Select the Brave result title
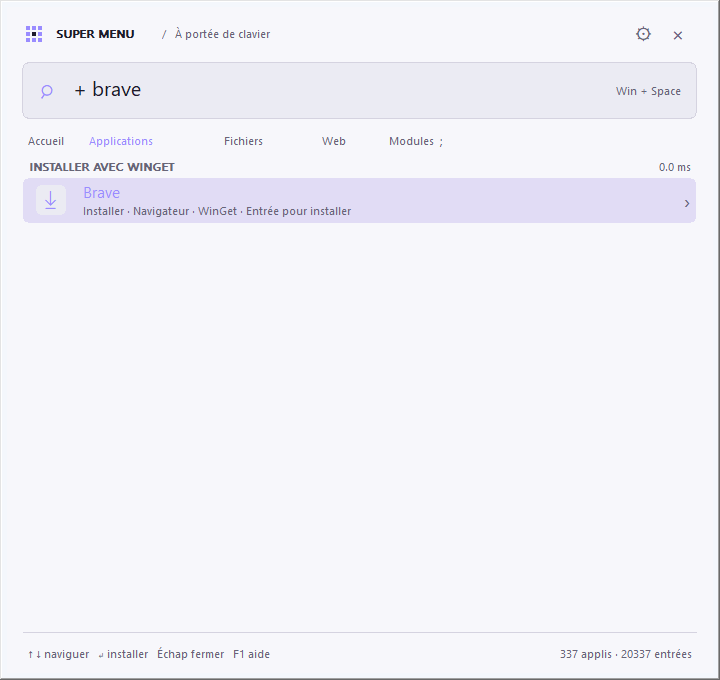This screenshot has width=720, height=680. coord(101,193)
